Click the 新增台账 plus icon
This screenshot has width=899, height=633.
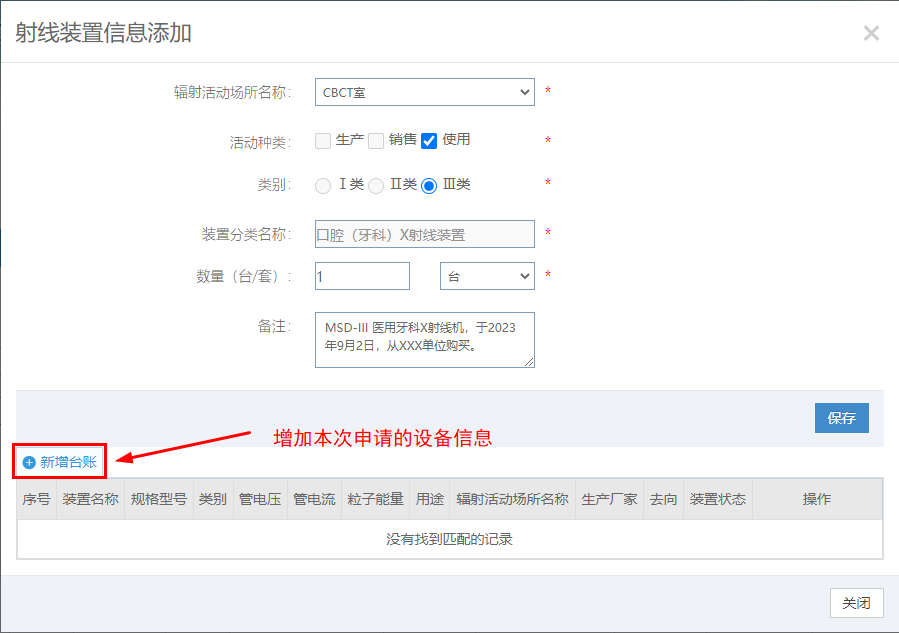pyautogui.click(x=29, y=462)
